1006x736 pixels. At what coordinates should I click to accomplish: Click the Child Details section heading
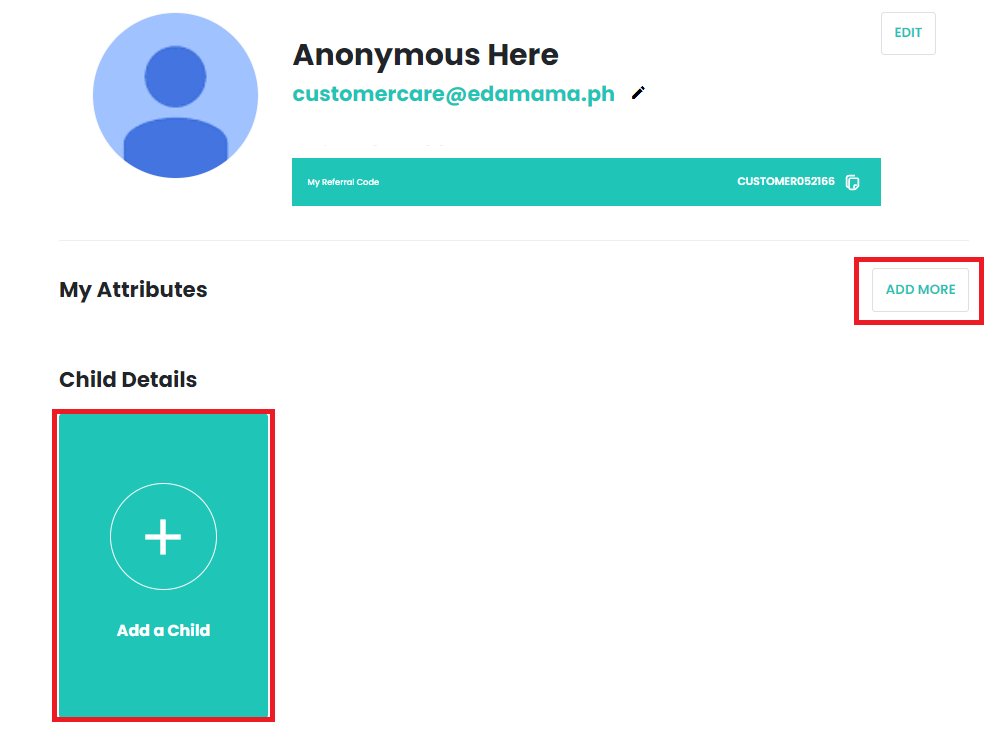pyautogui.click(x=128, y=379)
